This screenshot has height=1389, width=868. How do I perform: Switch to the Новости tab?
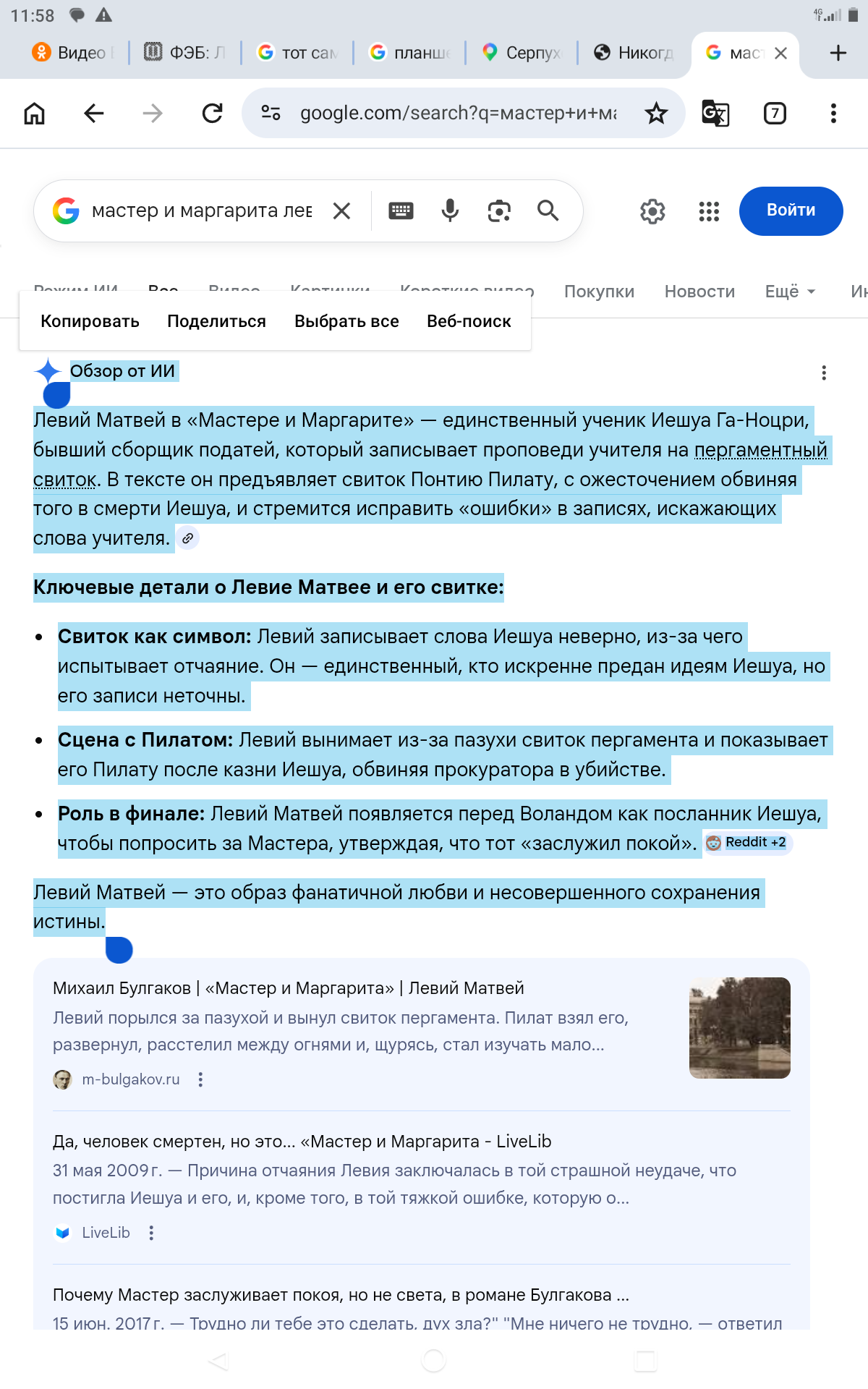[699, 292]
